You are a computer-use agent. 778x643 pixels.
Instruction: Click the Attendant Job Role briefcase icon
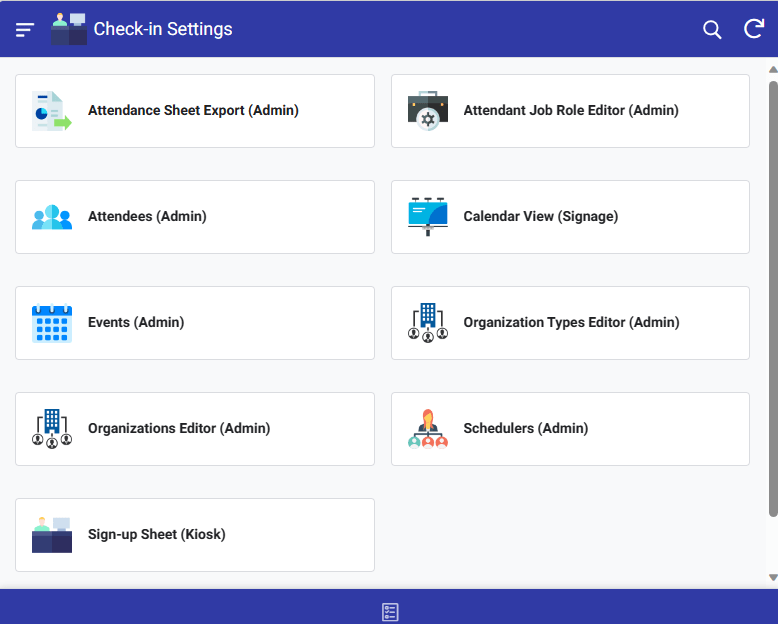tap(428, 111)
